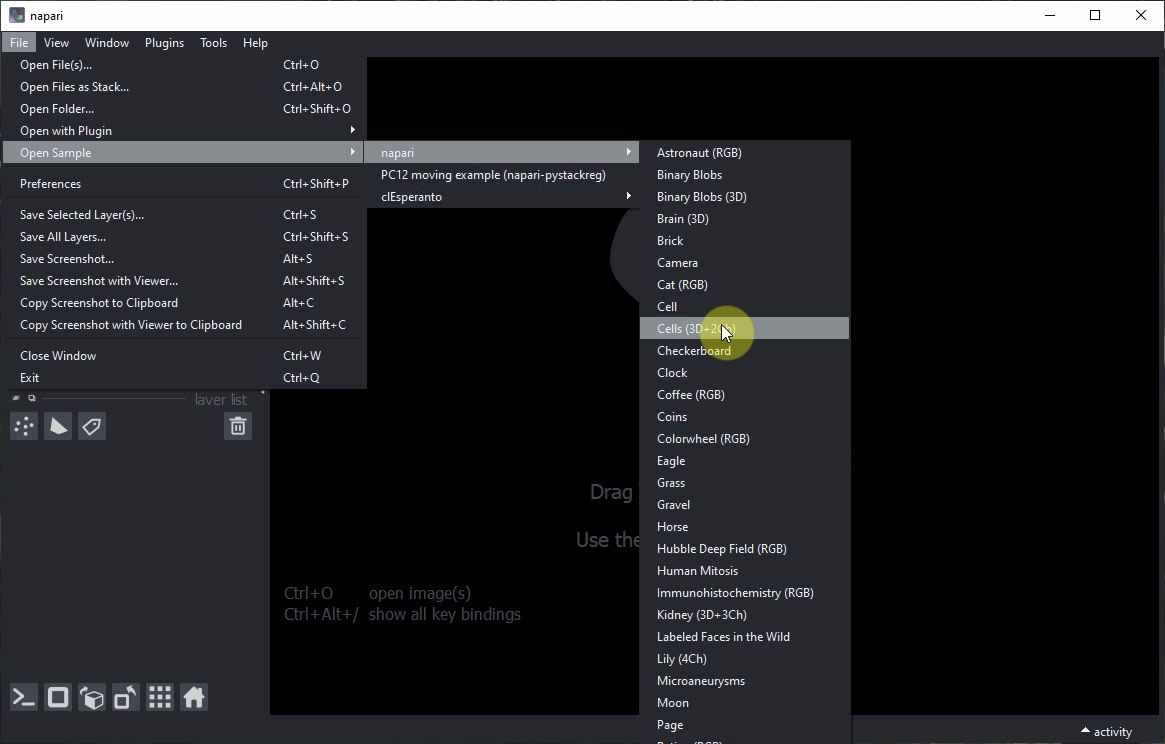Pick the Astronaut (RGB) sample

(x=699, y=153)
